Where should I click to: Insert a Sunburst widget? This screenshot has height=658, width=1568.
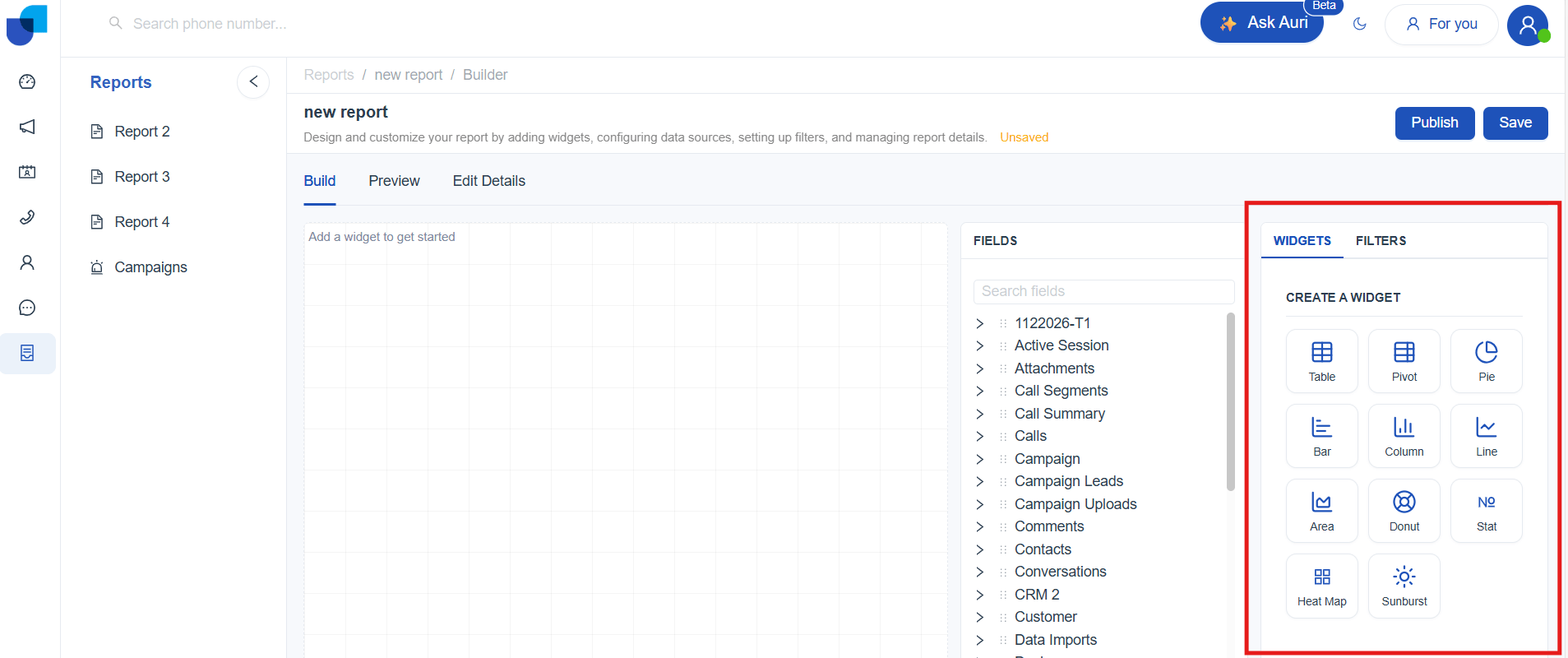point(1404,586)
